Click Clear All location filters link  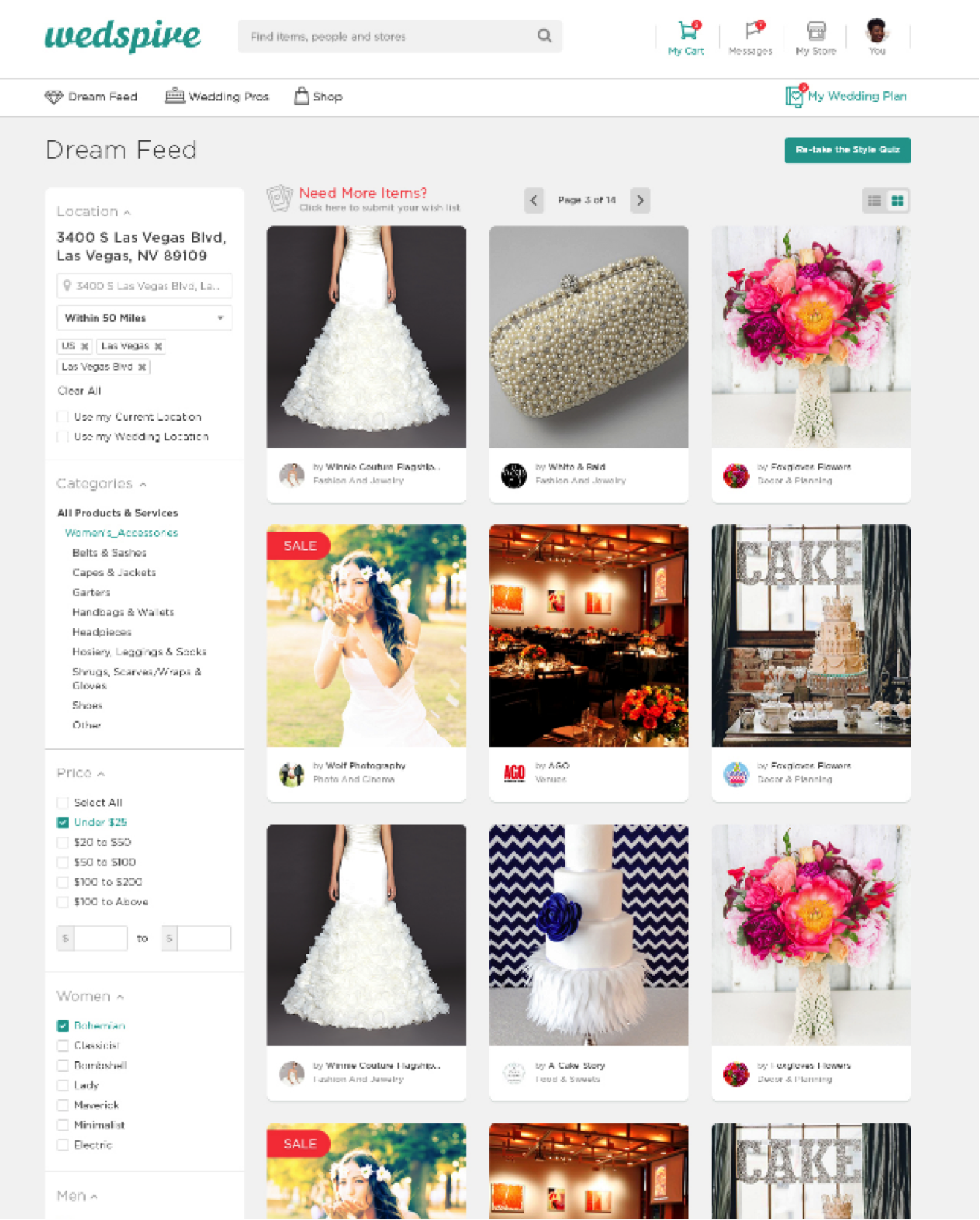coord(79,391)
